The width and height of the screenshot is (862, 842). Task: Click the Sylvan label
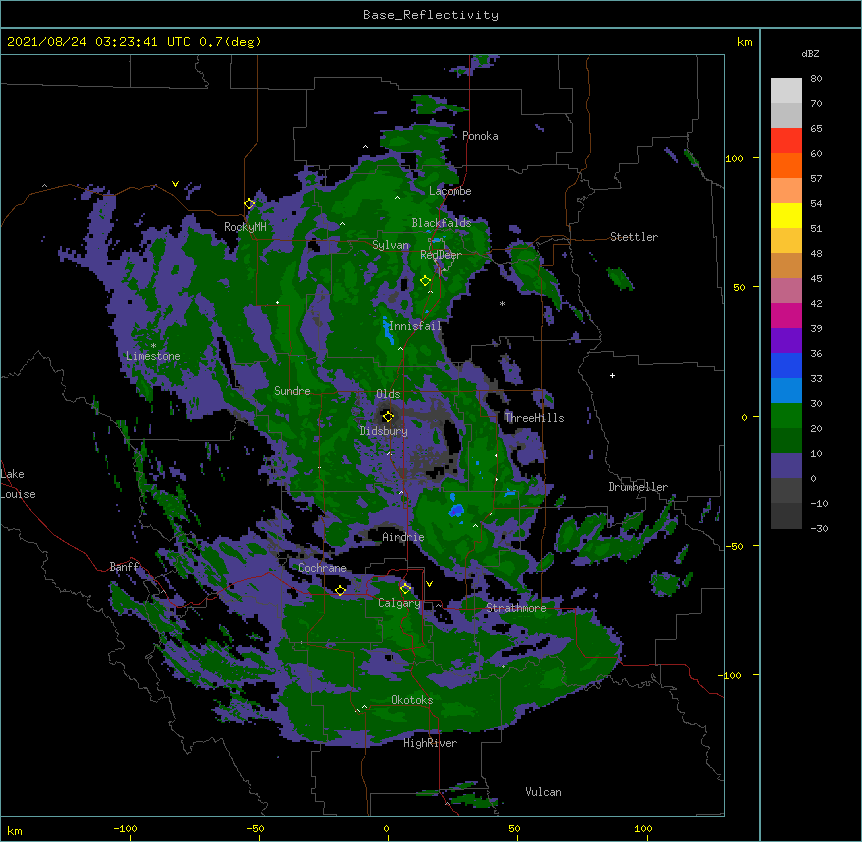(x=390, y=245)
